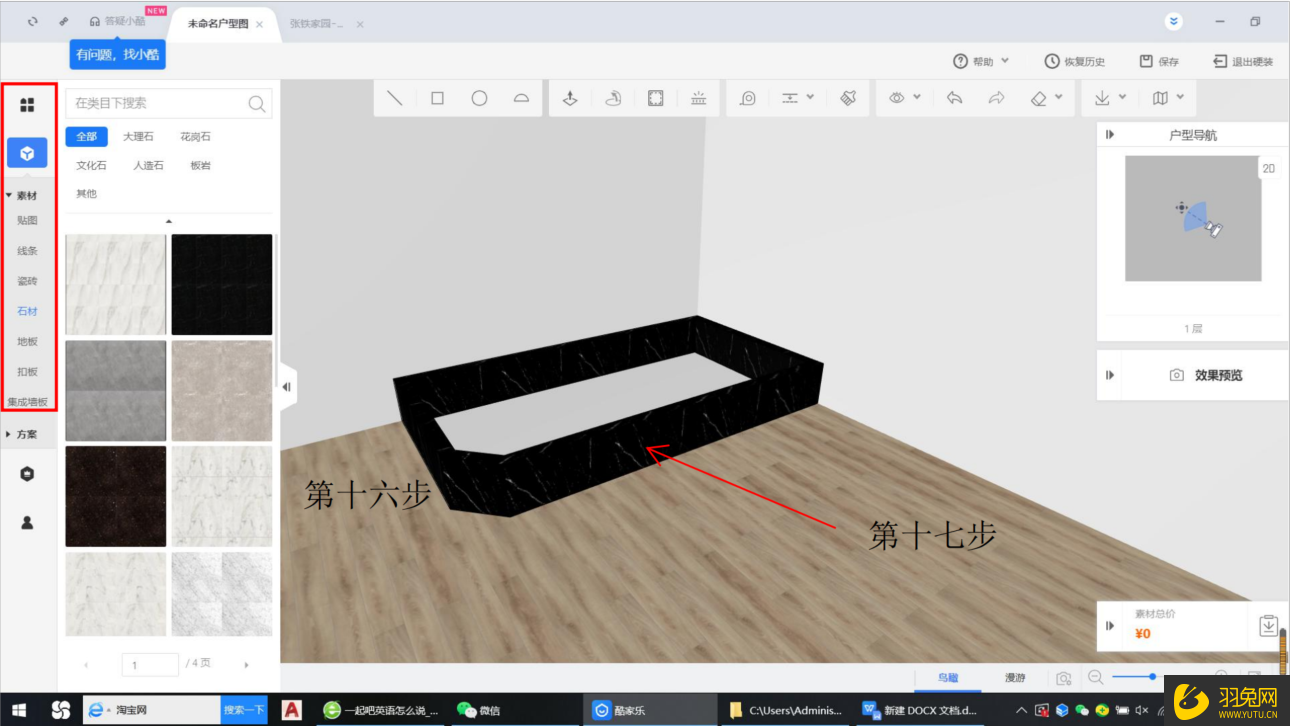This screenshot has width=1290, height=726.
Task: Open the 贴图 material category
Action: pyautogui.click(x=27, y=220)
